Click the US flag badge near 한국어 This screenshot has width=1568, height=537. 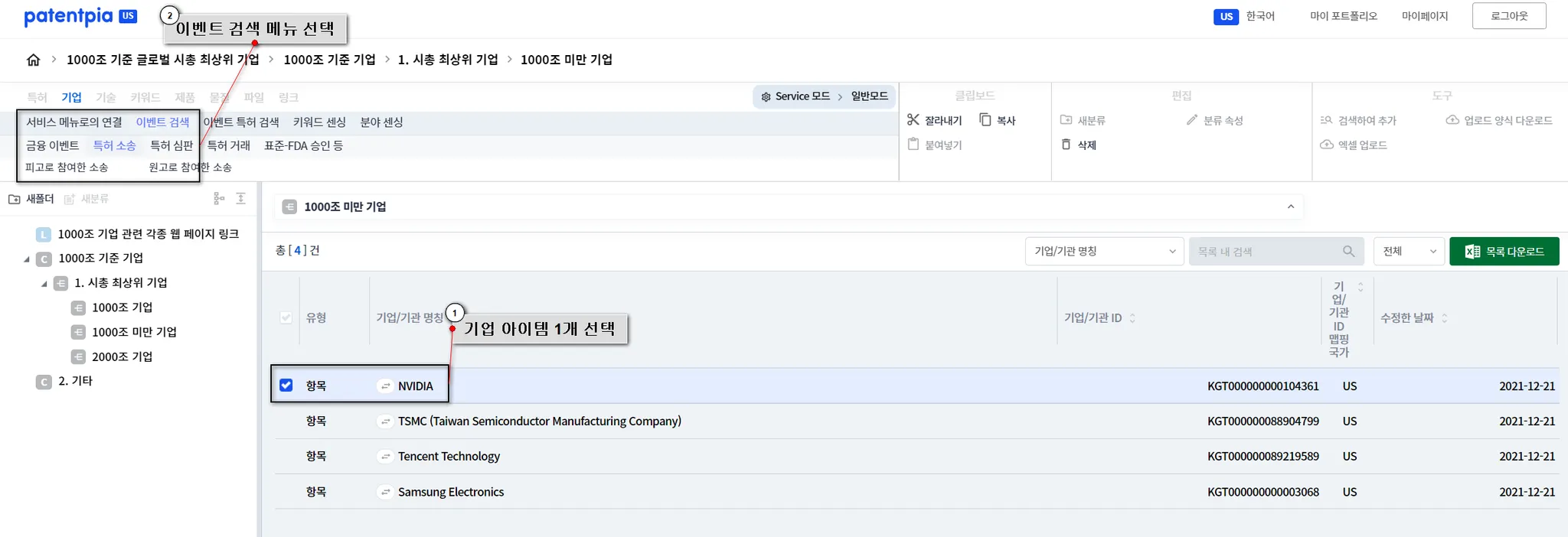pyautogui.click(x=1227, y=16)
